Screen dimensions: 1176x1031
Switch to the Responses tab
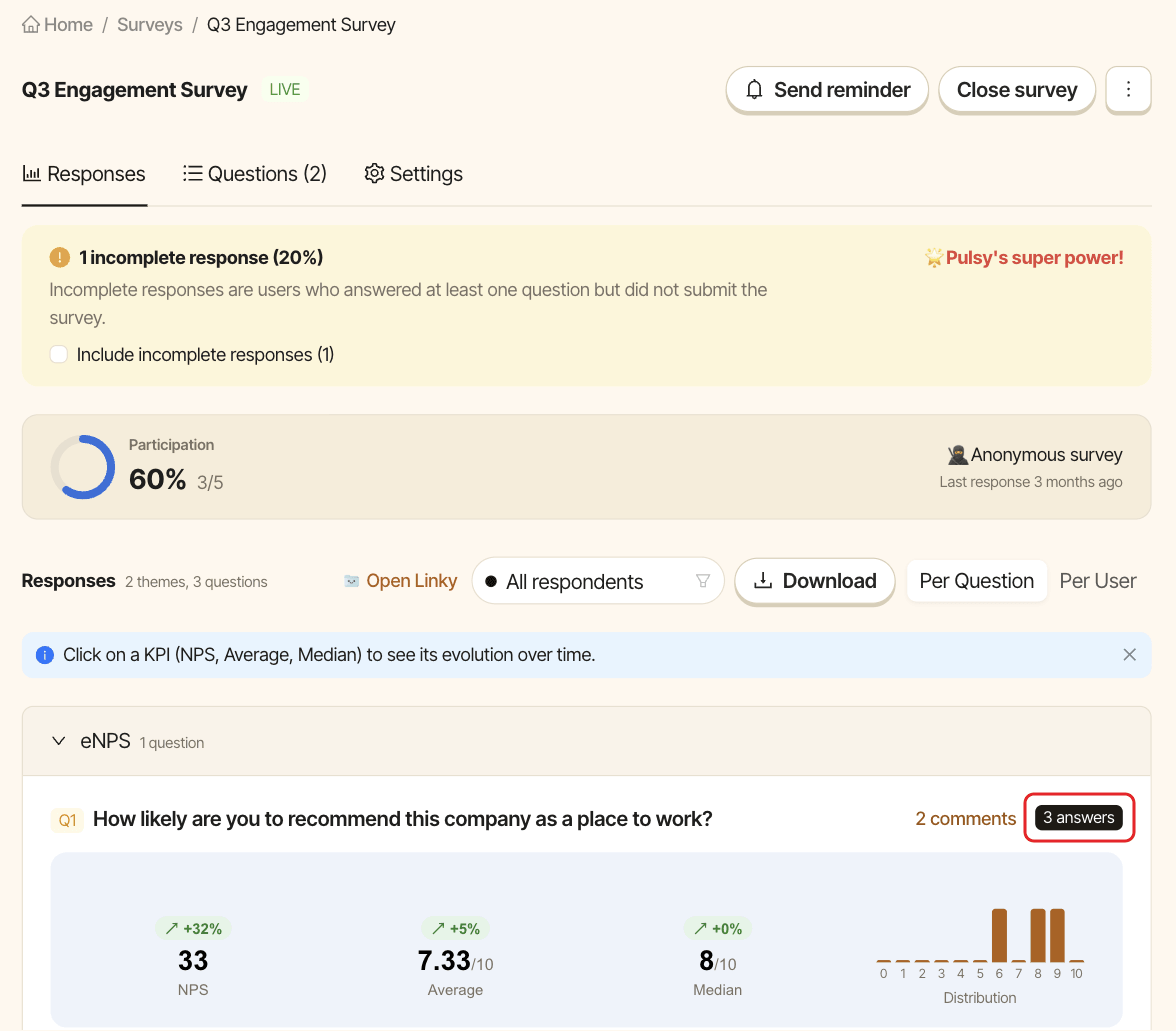click(x=84, y=174)
